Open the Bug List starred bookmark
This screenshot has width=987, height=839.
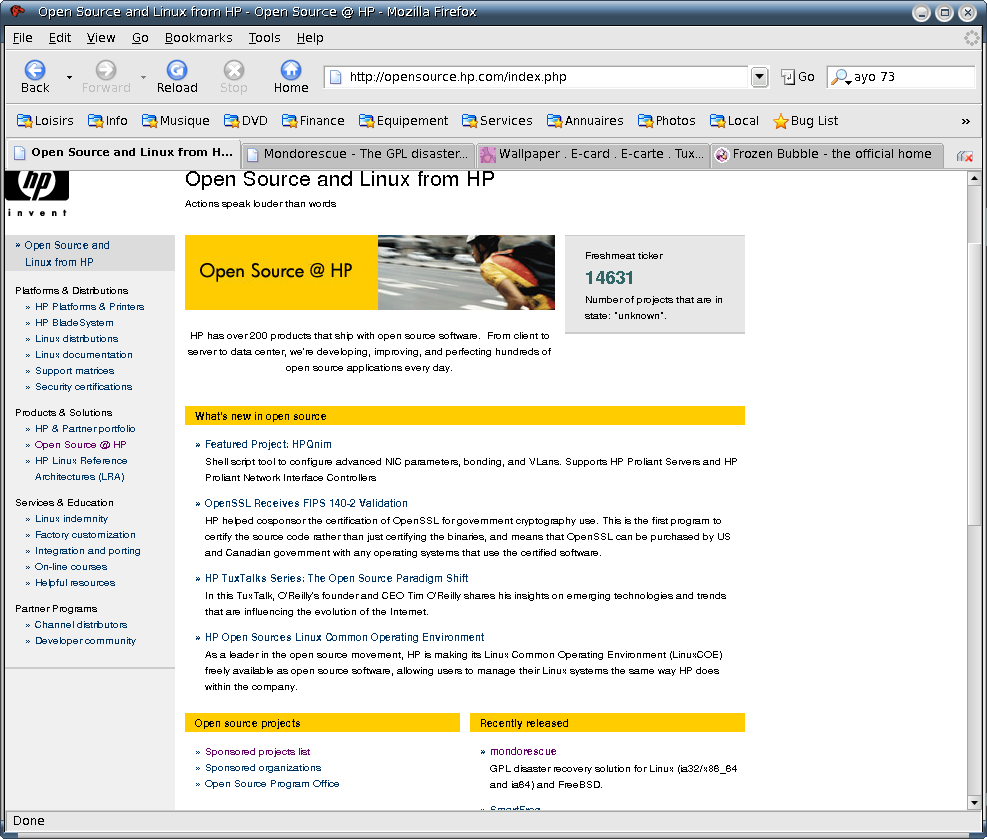(x=805, y=120)
